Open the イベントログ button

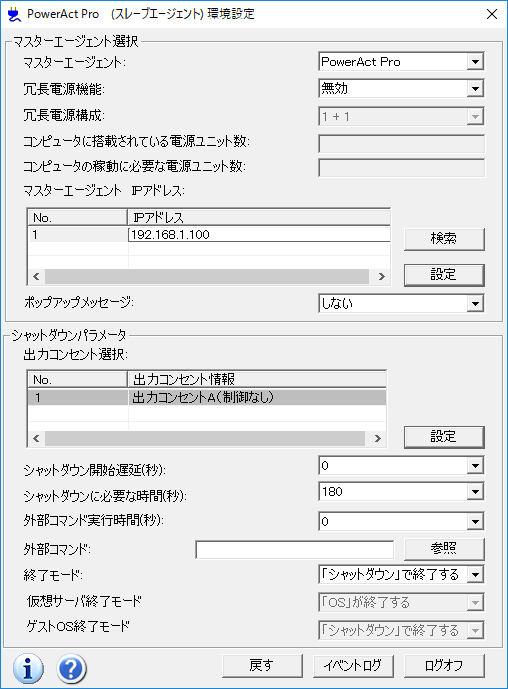point(353,666)
